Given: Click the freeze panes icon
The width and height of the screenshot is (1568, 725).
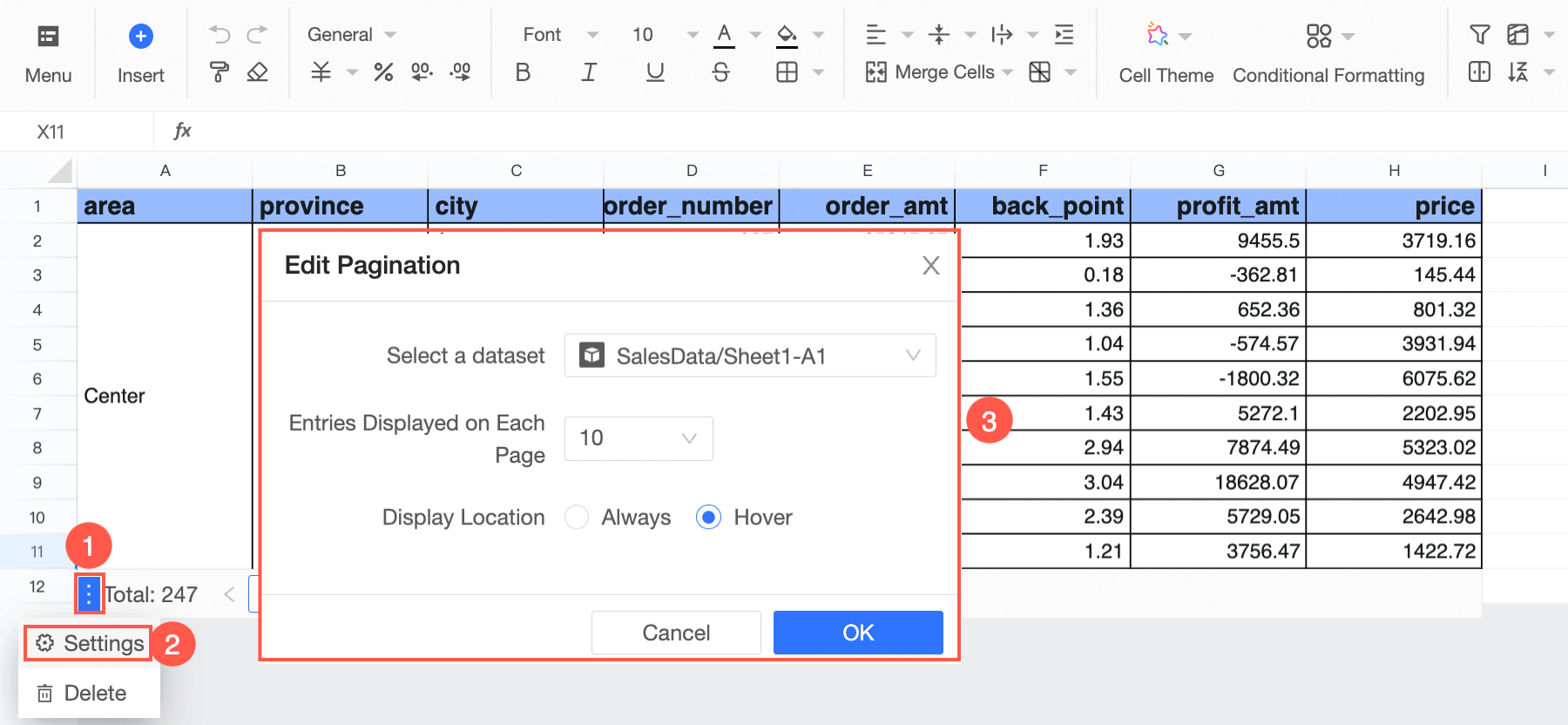Looking at the screenshot, I should 1517,35.
